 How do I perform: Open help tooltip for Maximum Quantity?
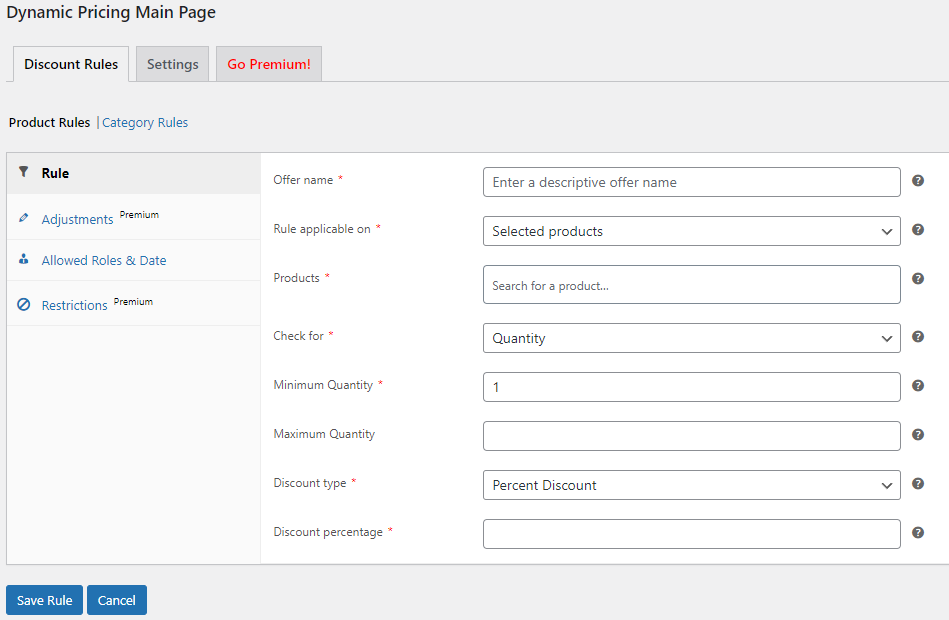[x=918, y=434]
